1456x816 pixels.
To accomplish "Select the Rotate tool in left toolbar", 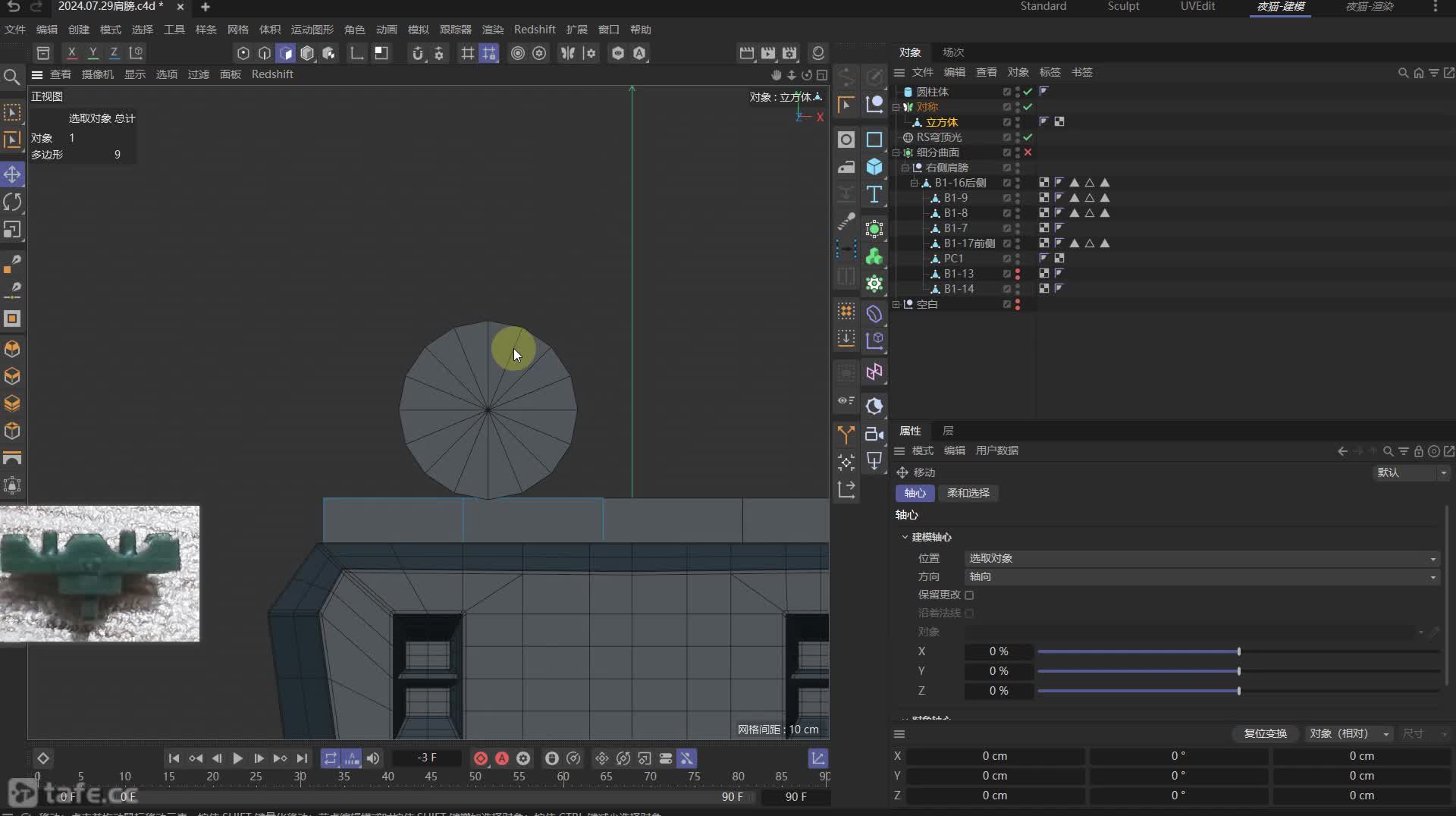I will coord(12,202).
